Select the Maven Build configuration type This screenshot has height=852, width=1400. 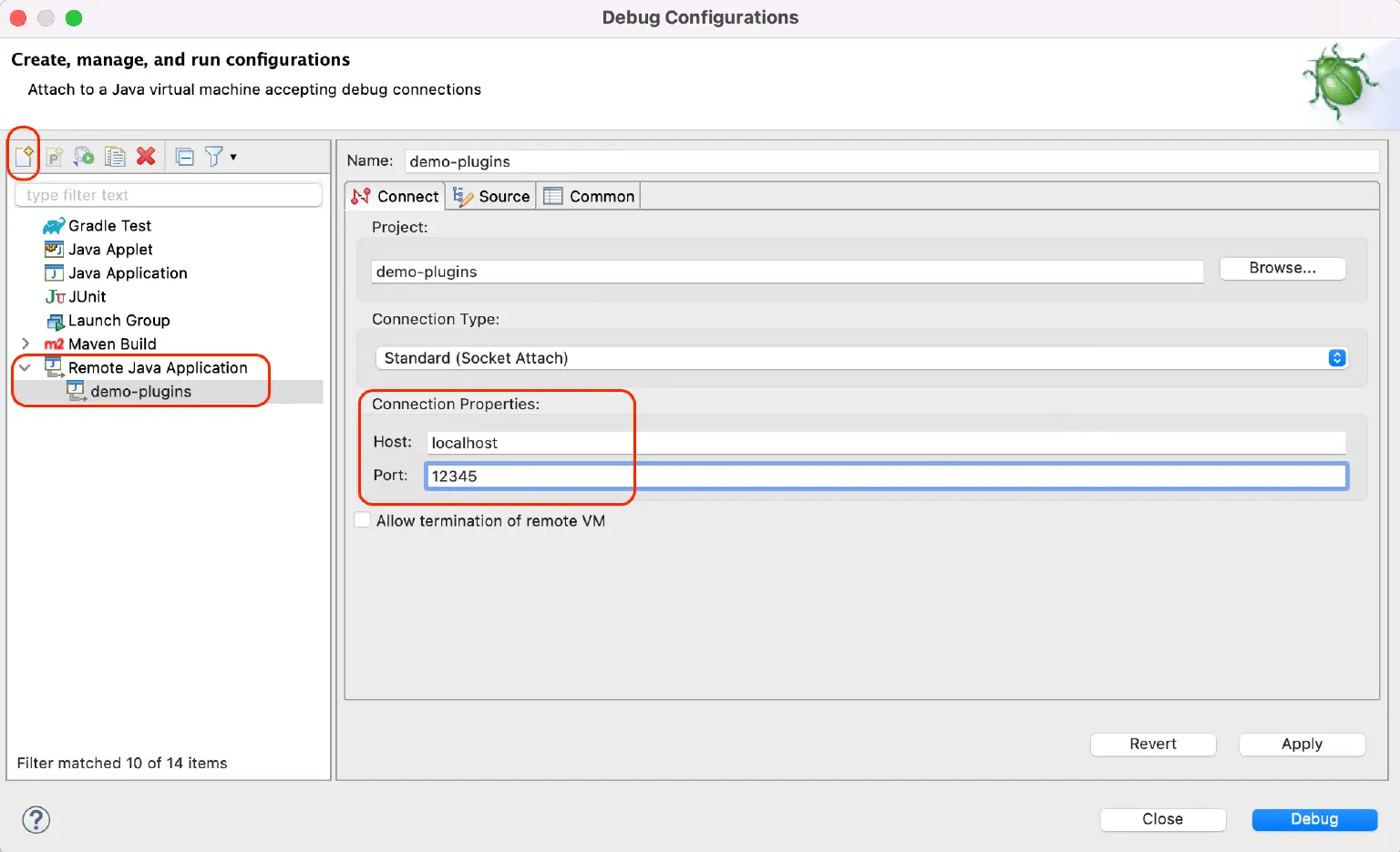[111, 344]
